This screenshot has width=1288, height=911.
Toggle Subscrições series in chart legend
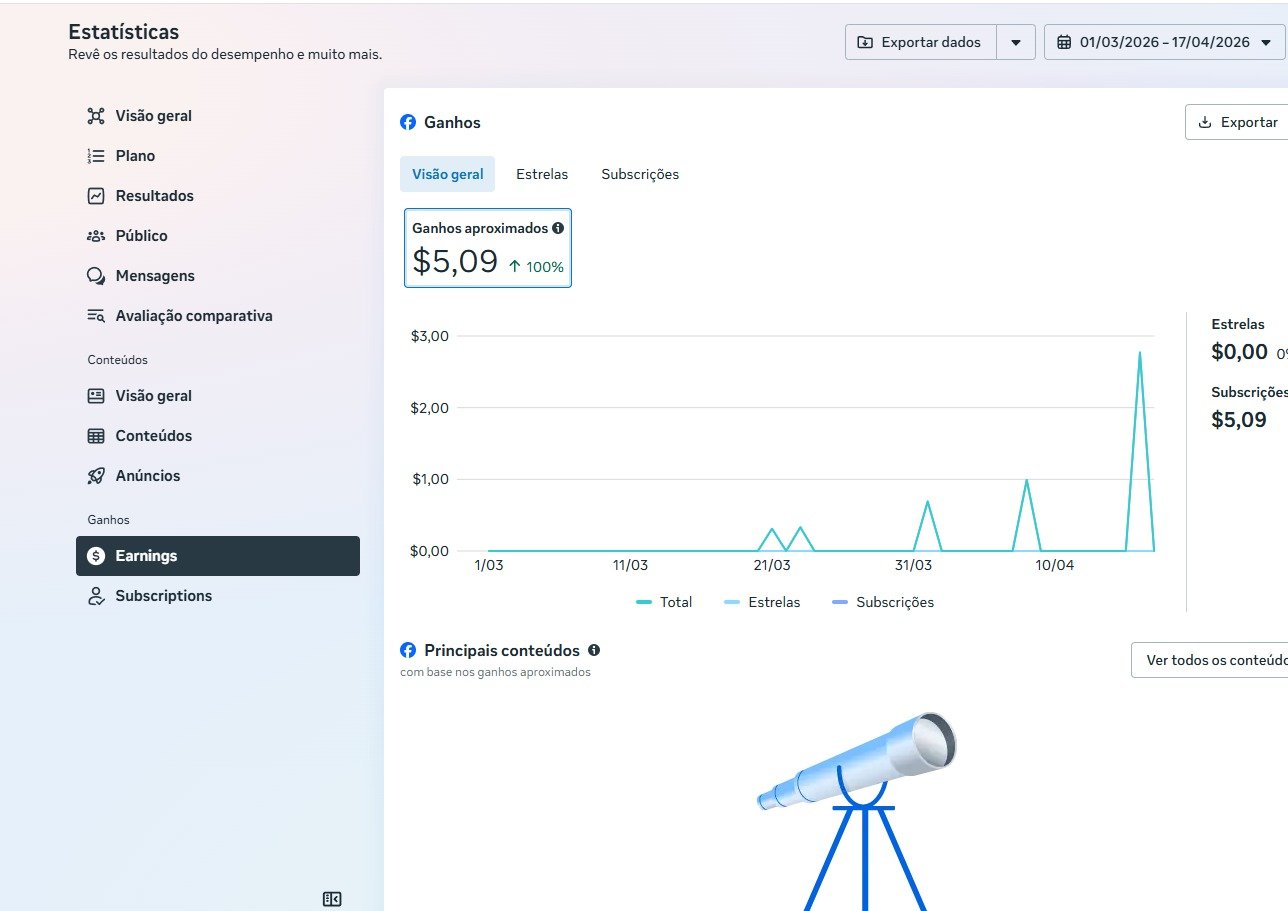click(x=883, y=602)
